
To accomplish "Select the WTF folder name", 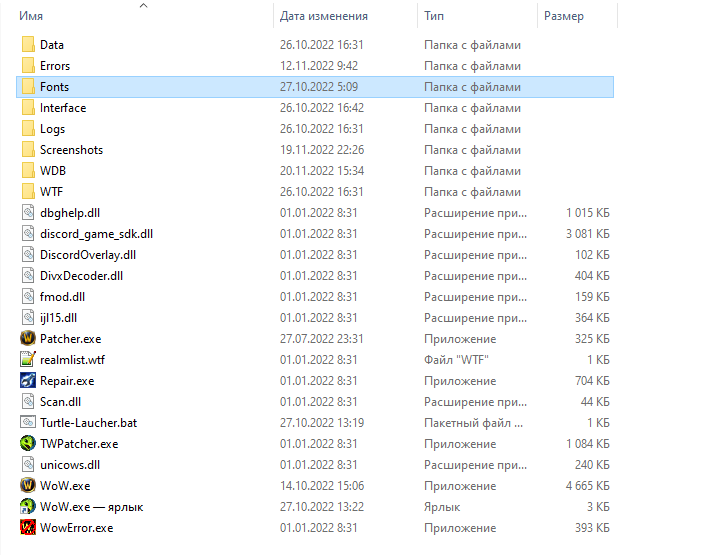I will (51, 192).
